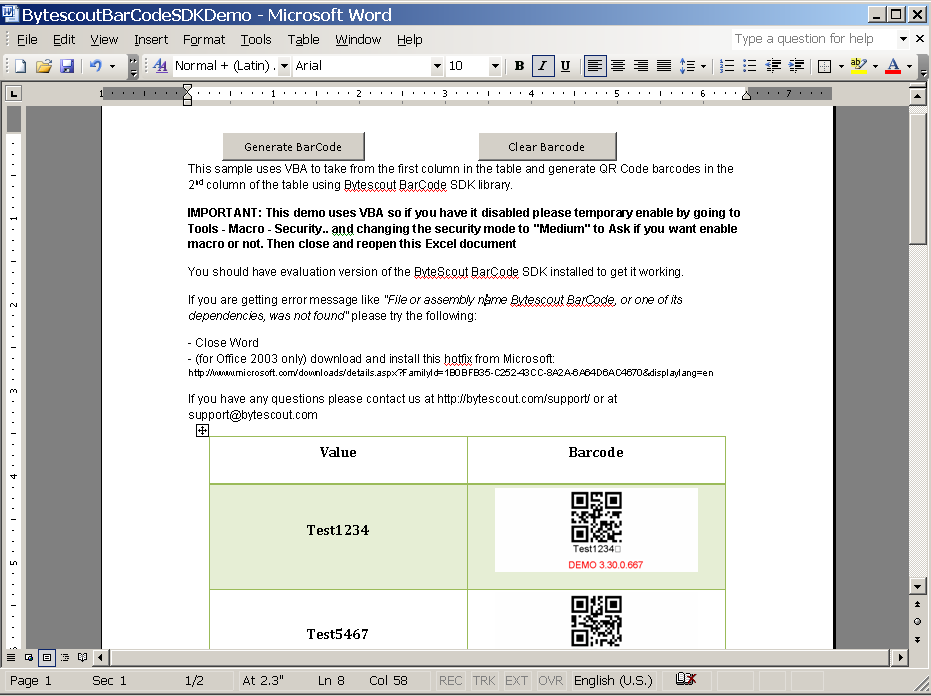The width and height of the screenshot is (931, 696).
Task: Open the Help menu
Action: (x=410, y=40)
